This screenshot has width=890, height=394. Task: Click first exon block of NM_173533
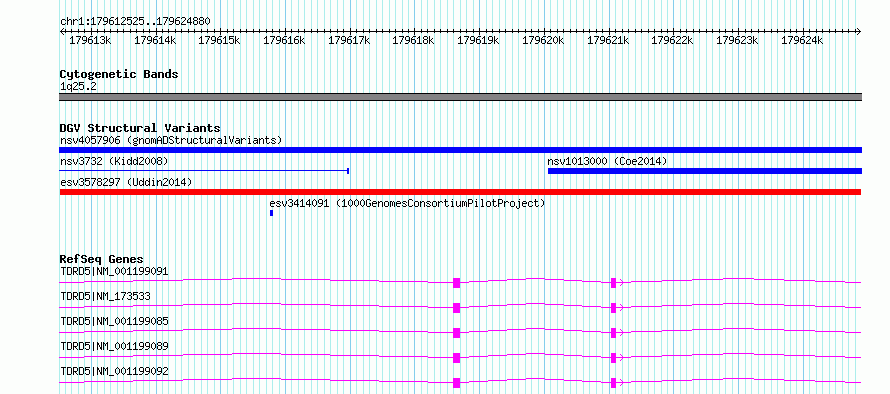456,308
